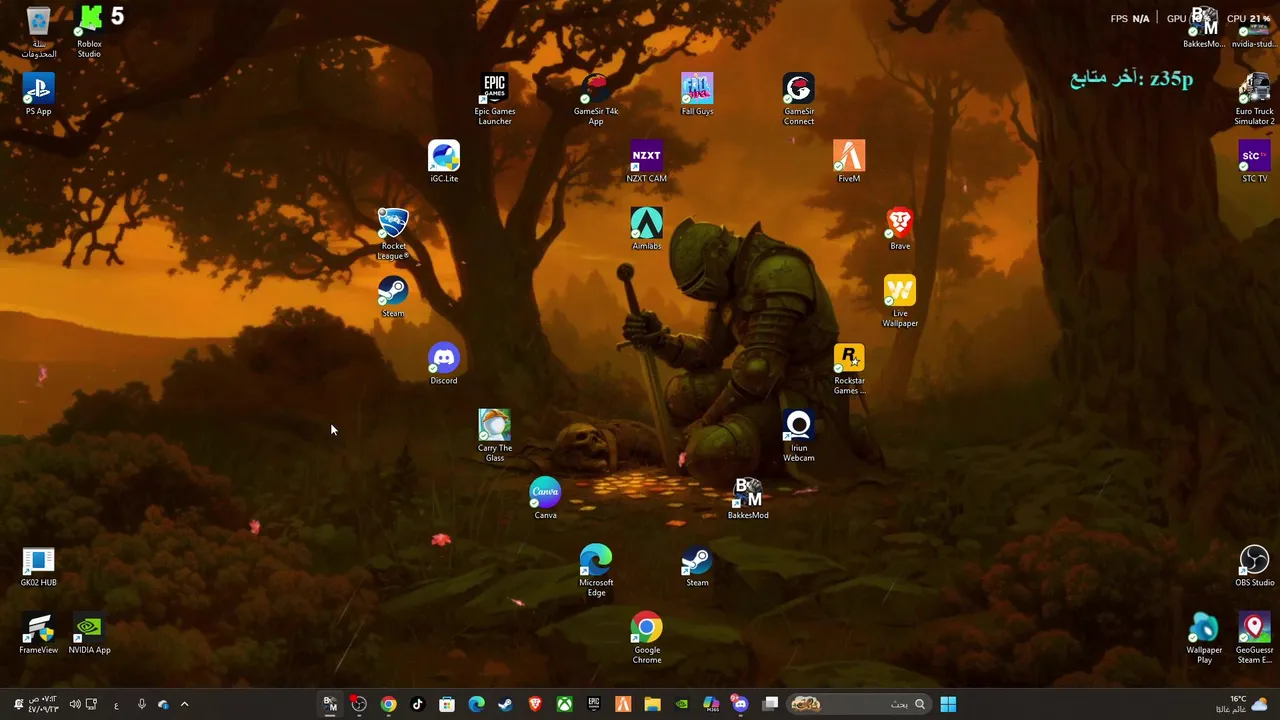The width and height of the screenshot is (1280, 720).
Task: Open Brave from the taskbar
Action: pyautogui.click(x=535, y=704)
